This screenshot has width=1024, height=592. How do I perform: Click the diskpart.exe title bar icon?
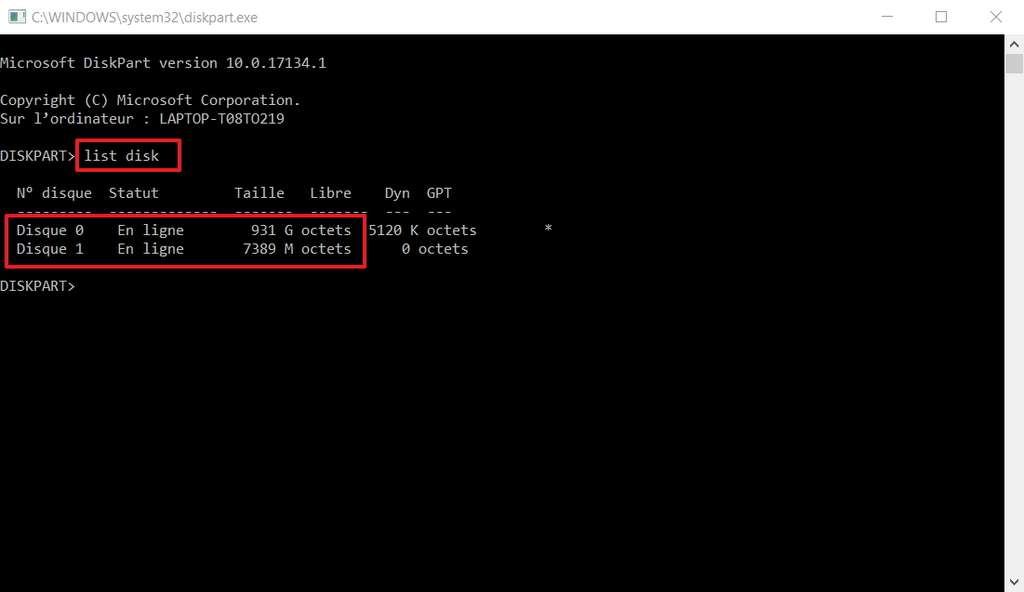17,17
